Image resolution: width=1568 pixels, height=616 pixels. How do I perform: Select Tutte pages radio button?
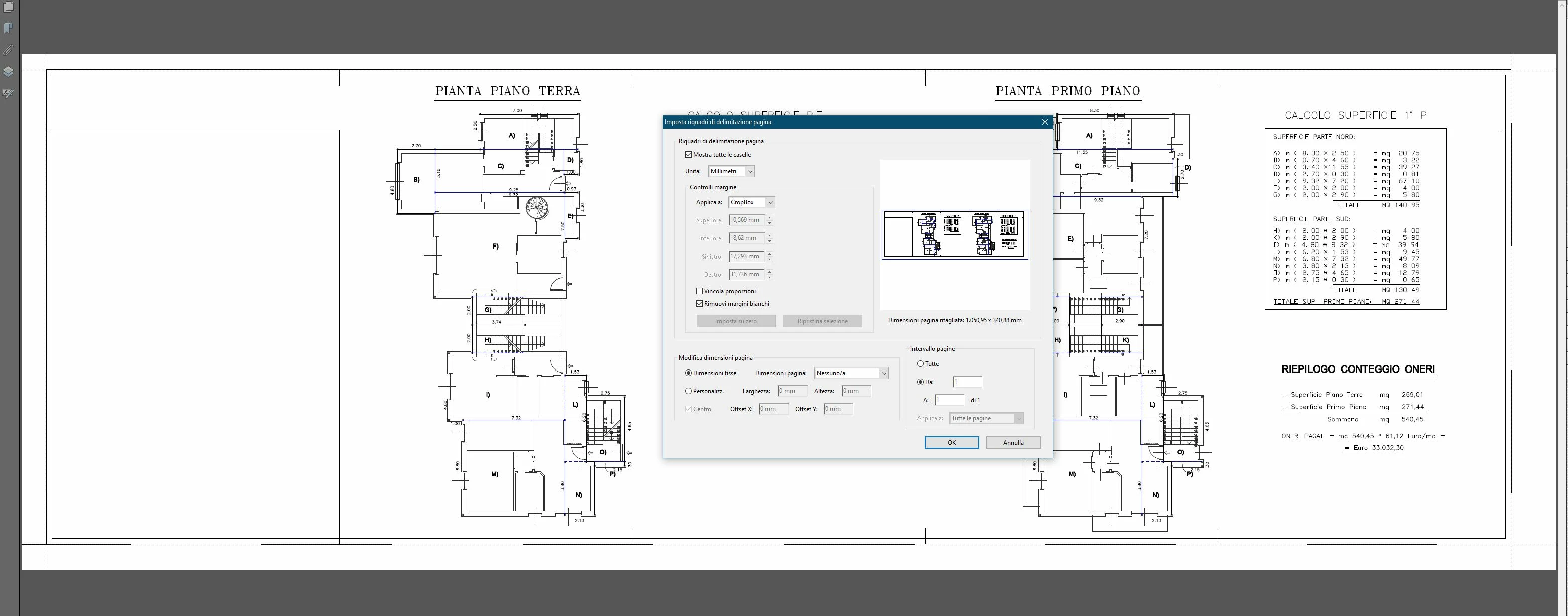[921, 364]
